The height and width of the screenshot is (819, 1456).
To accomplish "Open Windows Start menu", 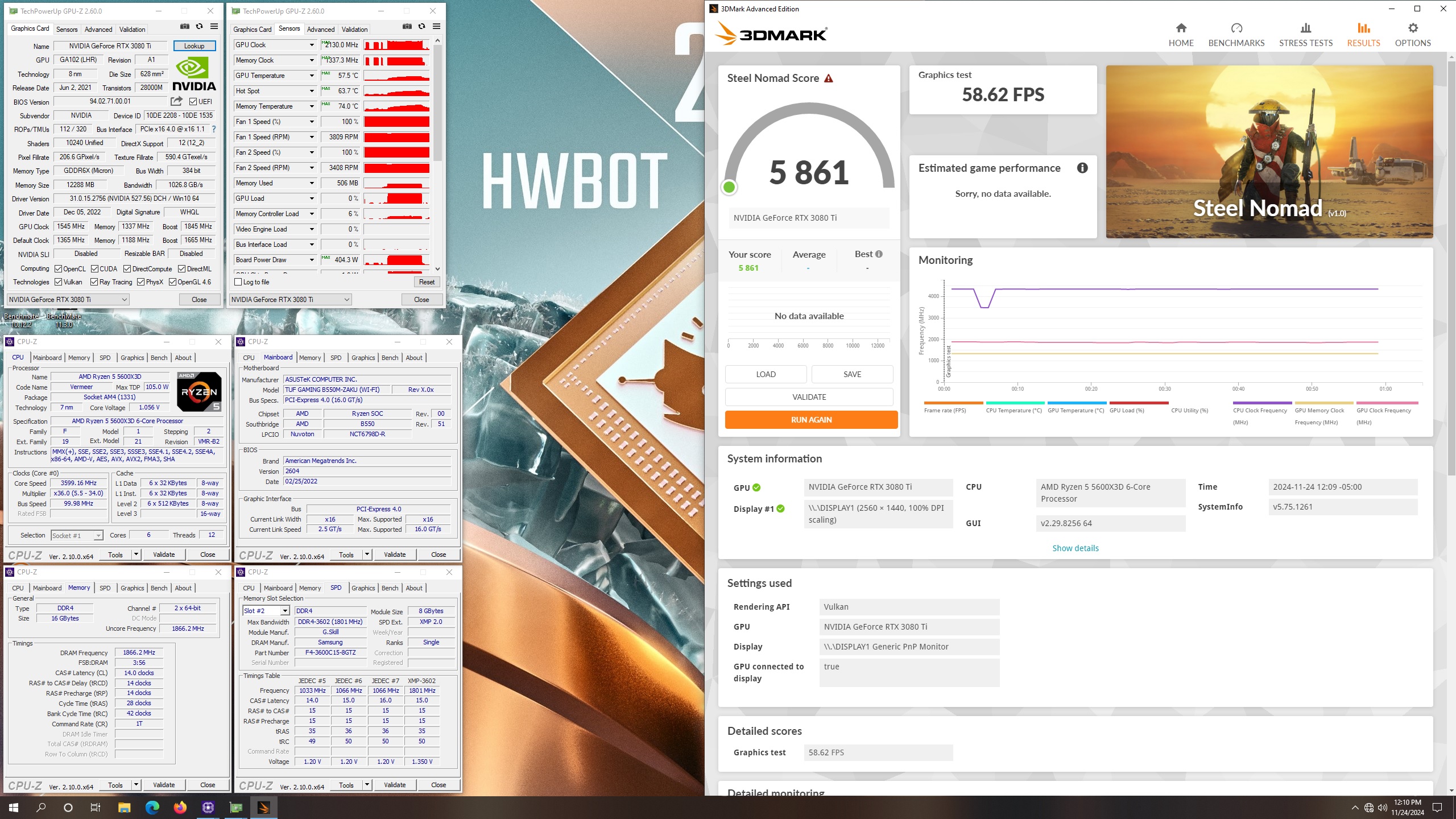I will (x=14, y=807).
